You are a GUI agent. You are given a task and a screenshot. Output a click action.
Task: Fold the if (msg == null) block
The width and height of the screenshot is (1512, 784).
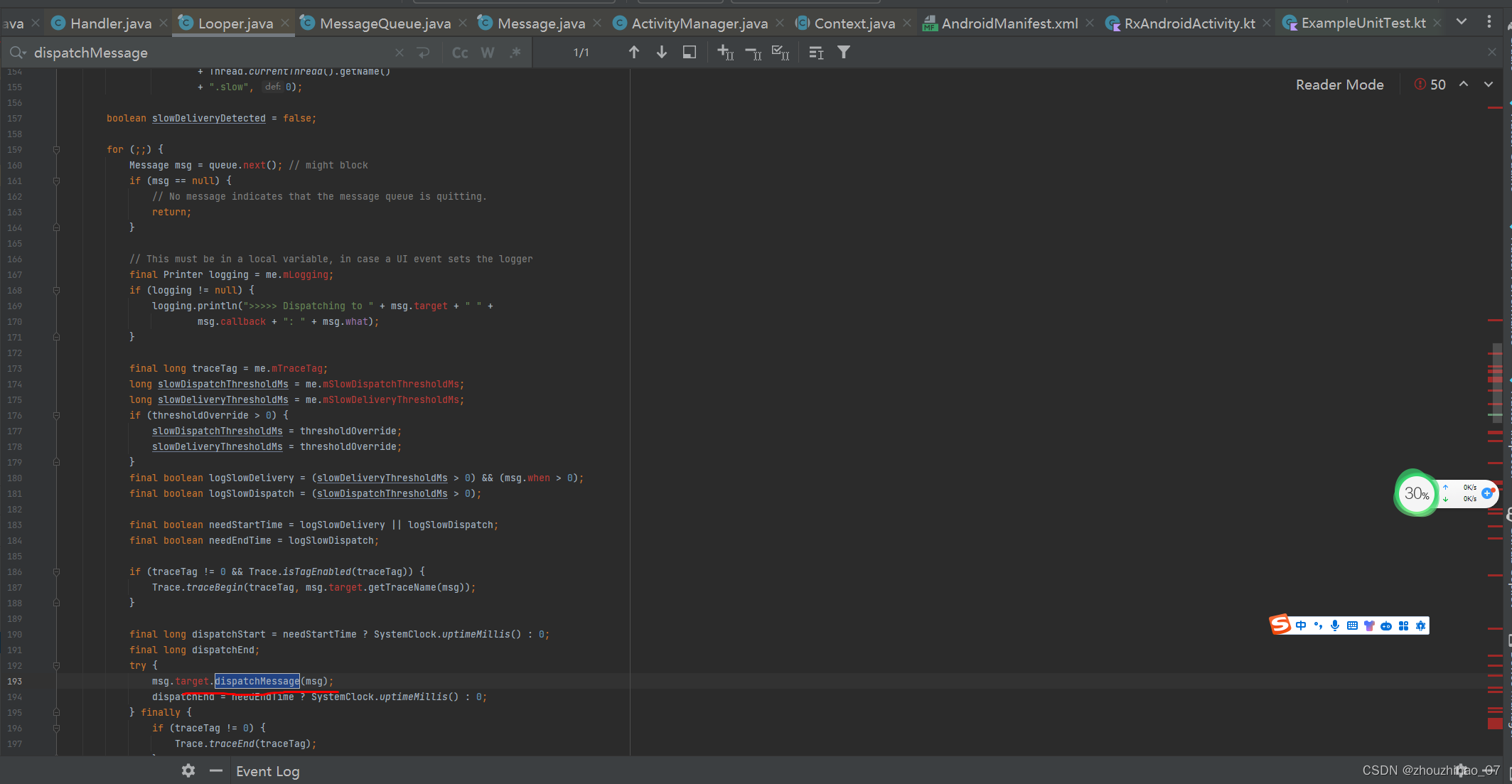pos(56,181)
